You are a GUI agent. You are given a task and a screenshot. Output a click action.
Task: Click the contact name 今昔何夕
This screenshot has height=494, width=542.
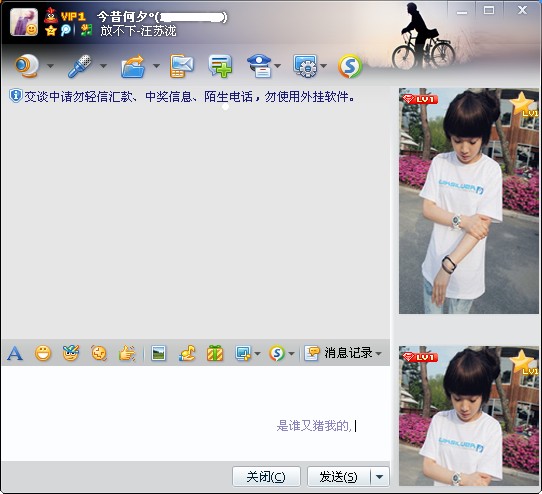point(125,16)
